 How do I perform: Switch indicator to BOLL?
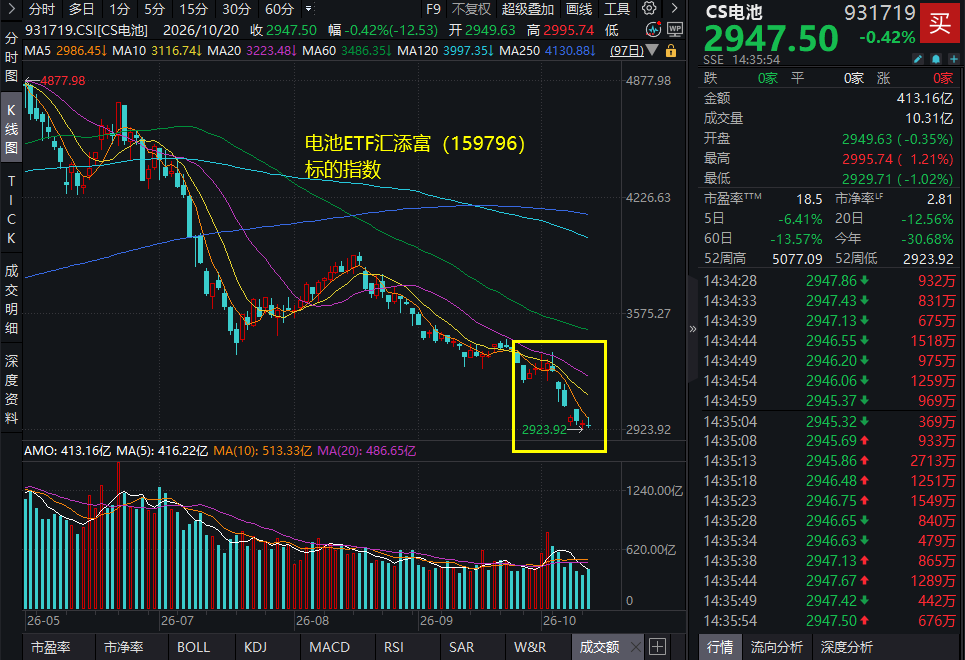point(193,647)
